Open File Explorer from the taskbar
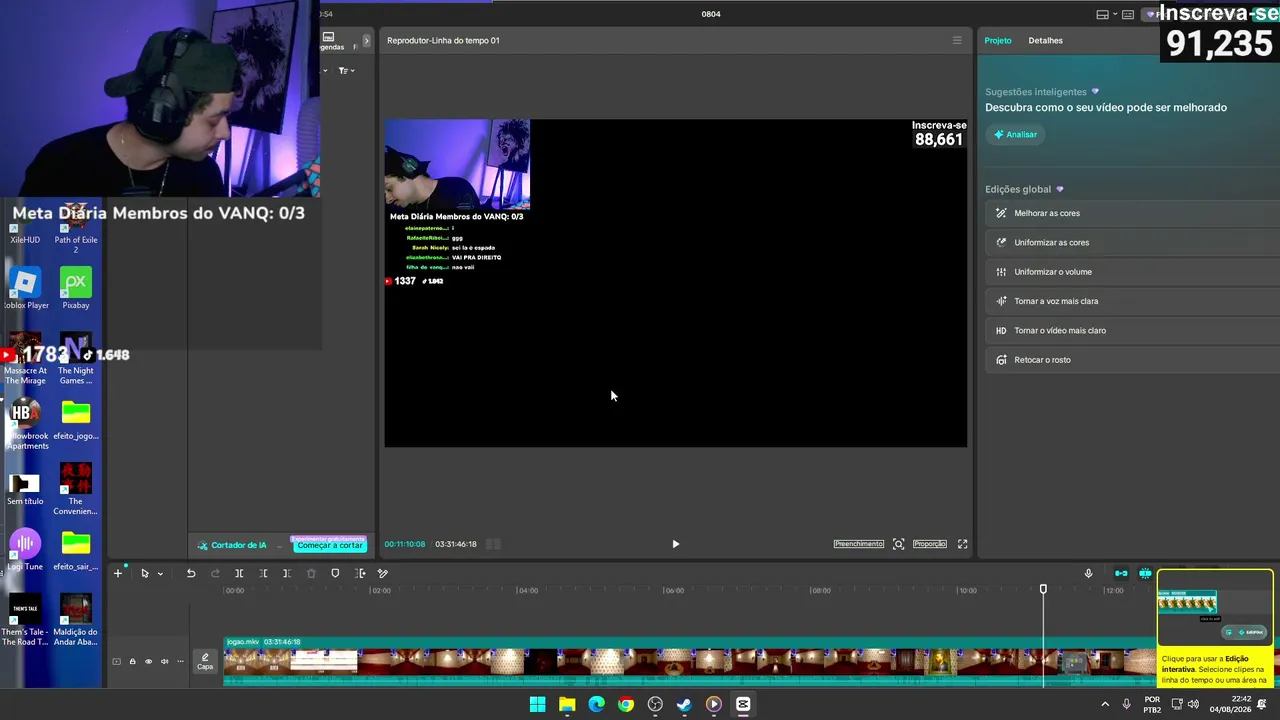This screenshot has width=1280, height=720. [x=567, y=704]
